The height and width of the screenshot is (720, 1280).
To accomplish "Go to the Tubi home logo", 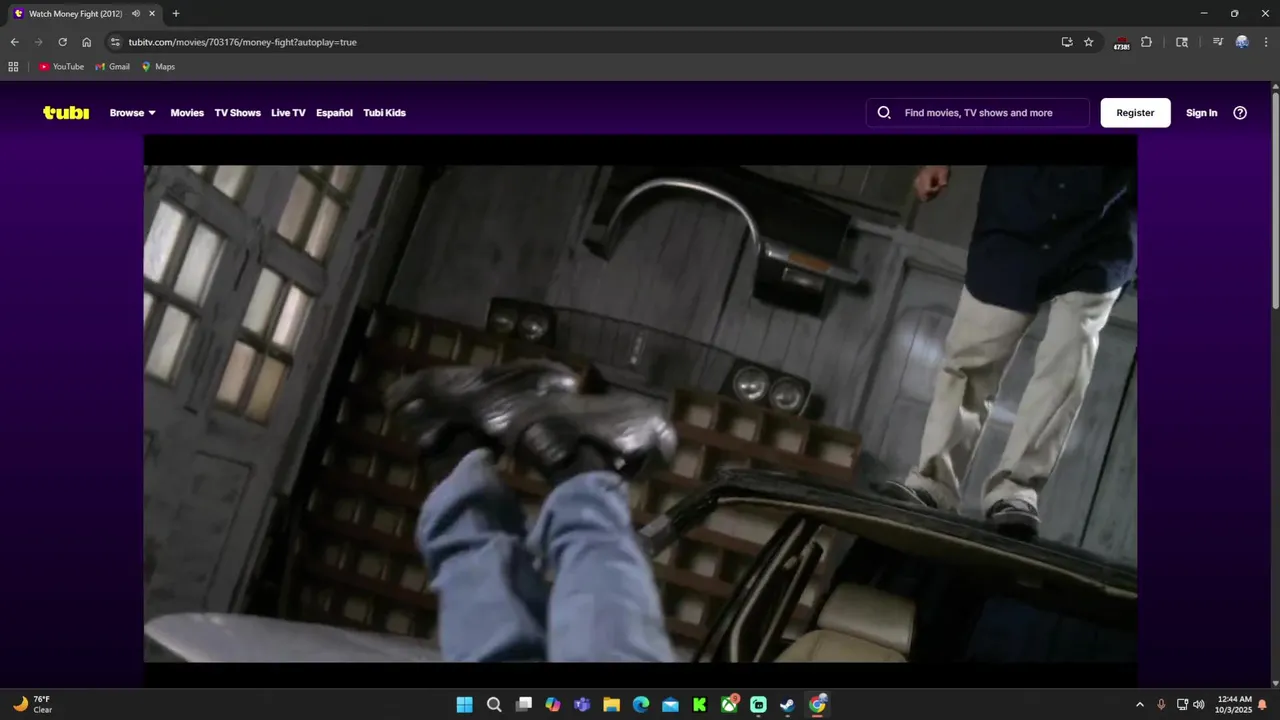I will coord(66,113).
